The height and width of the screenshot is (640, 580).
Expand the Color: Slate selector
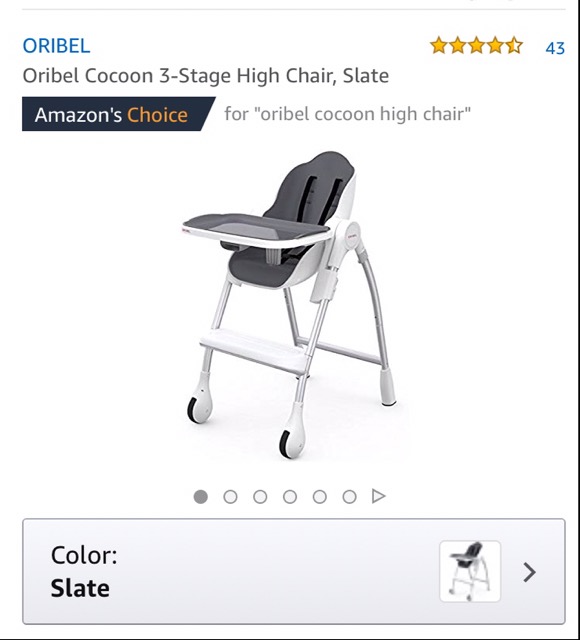tap(294, 571)
